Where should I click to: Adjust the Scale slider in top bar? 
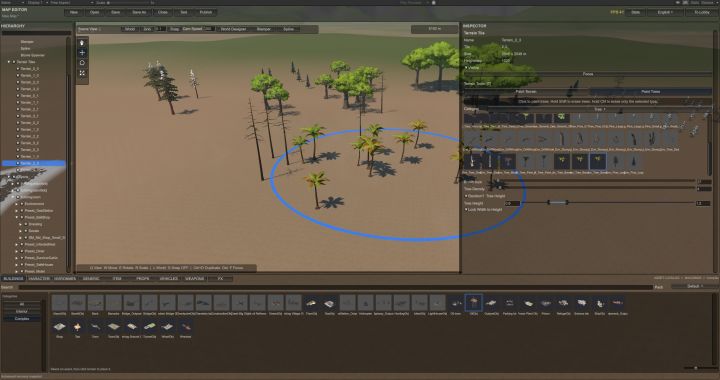tap(129, 3)
